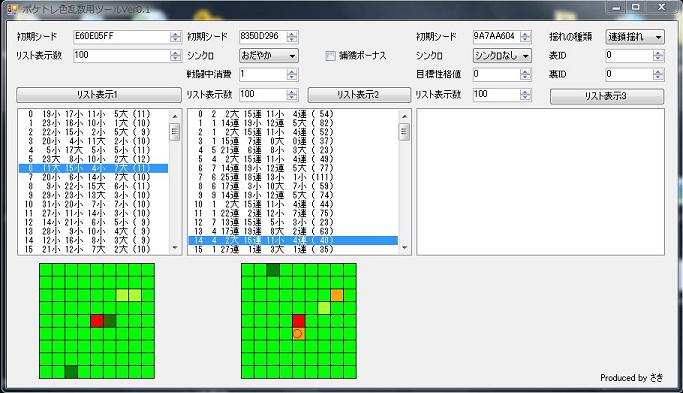Screen dimensions: 683x393
Task: Click the 裏ID spinner arrows
Action: [659, 75]
